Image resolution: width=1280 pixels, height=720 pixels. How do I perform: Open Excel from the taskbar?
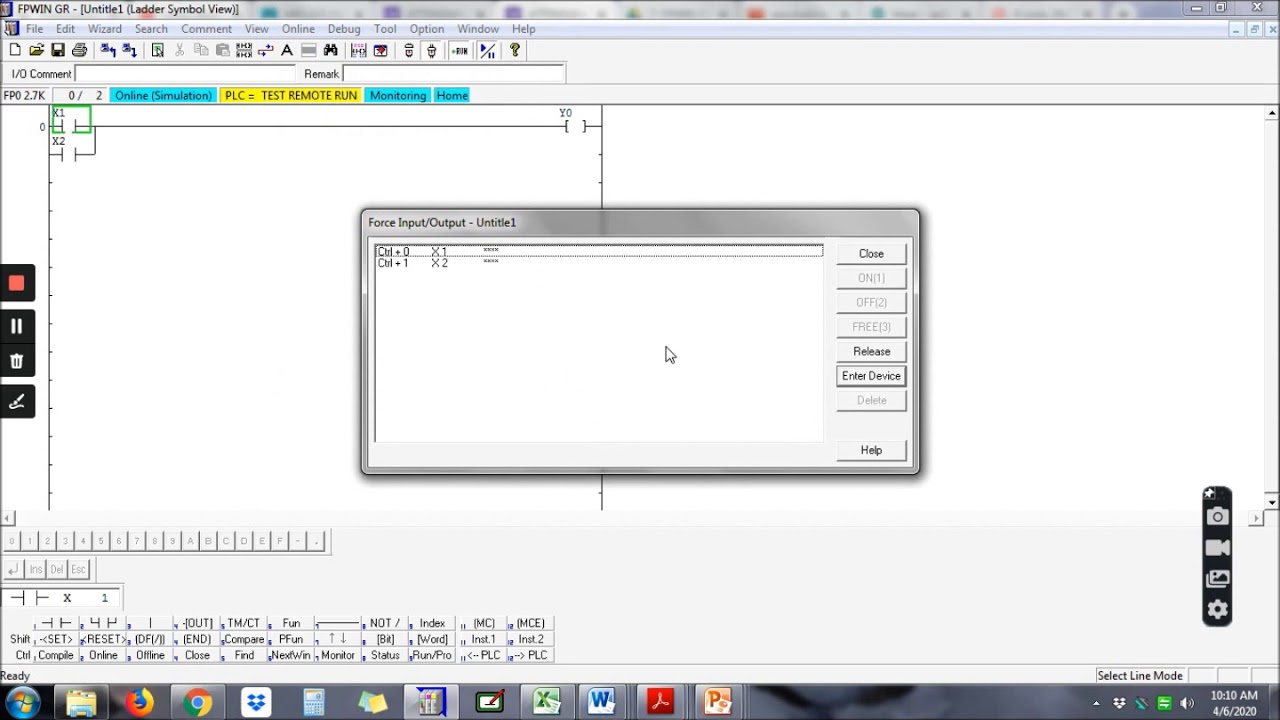point(546,703)
